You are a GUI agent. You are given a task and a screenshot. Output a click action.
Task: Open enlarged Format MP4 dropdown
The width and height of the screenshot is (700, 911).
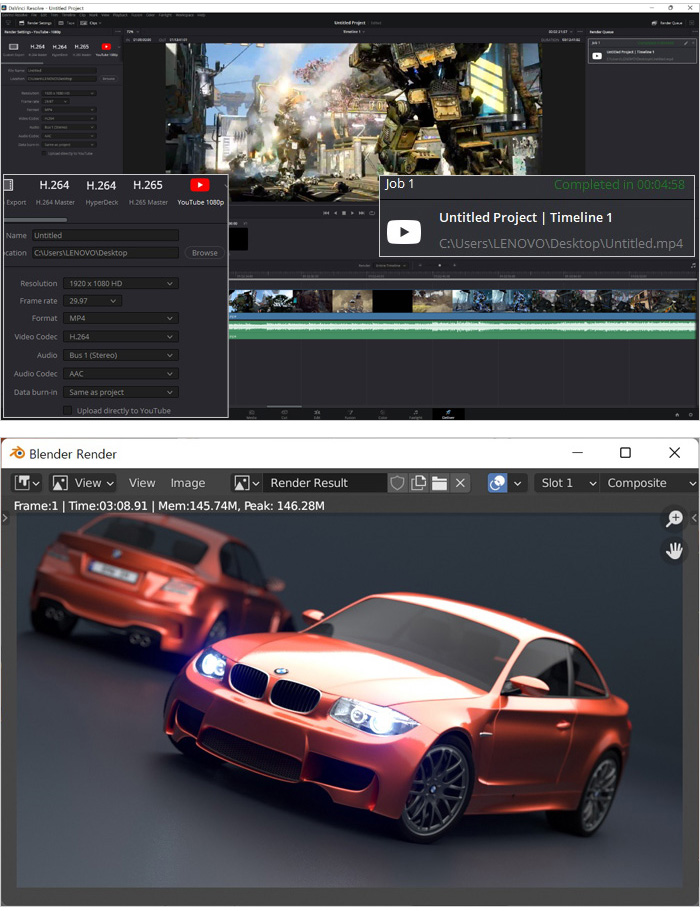click(121, 318)
